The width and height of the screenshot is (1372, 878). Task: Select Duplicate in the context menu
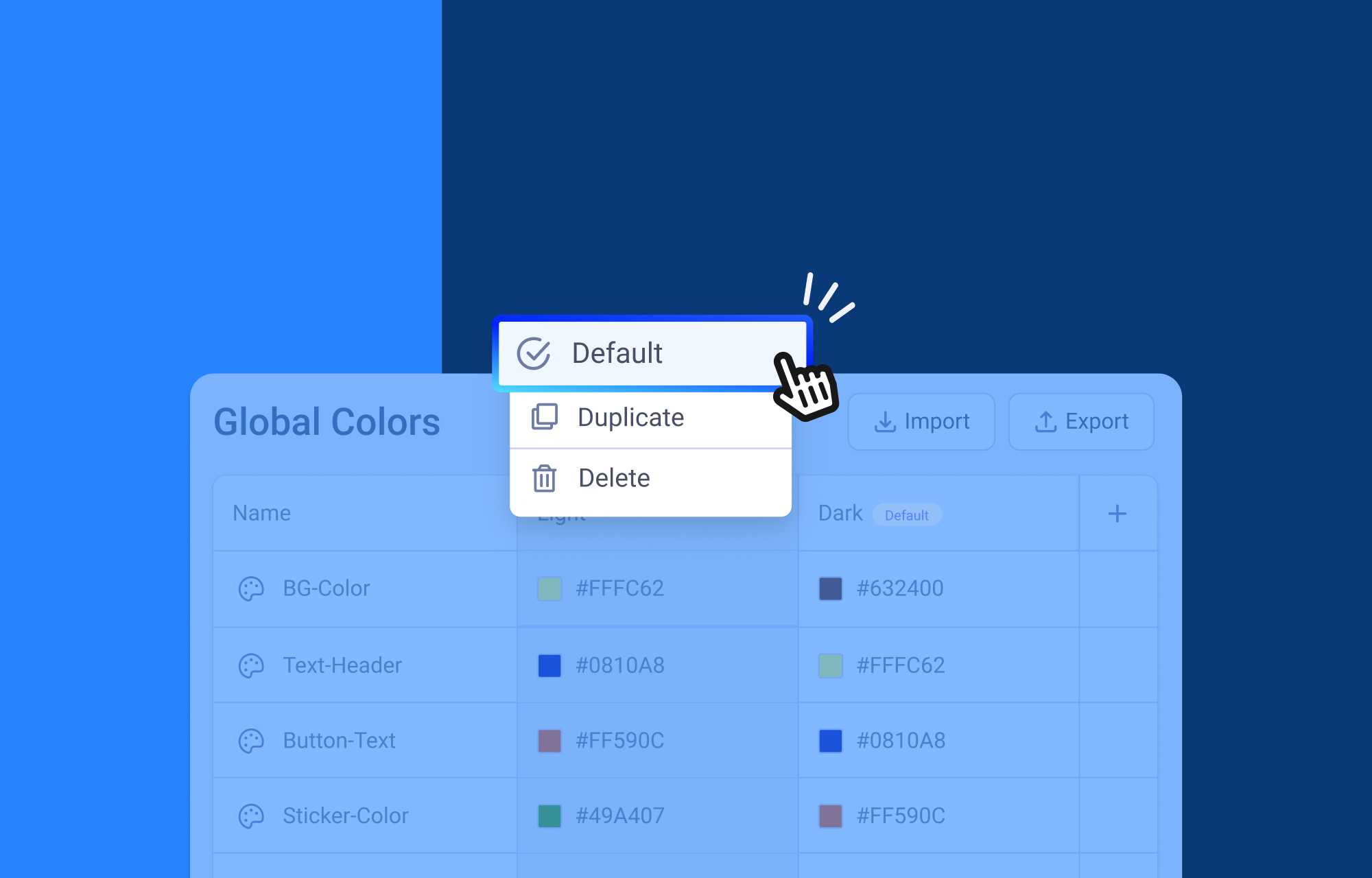(630, 418)
